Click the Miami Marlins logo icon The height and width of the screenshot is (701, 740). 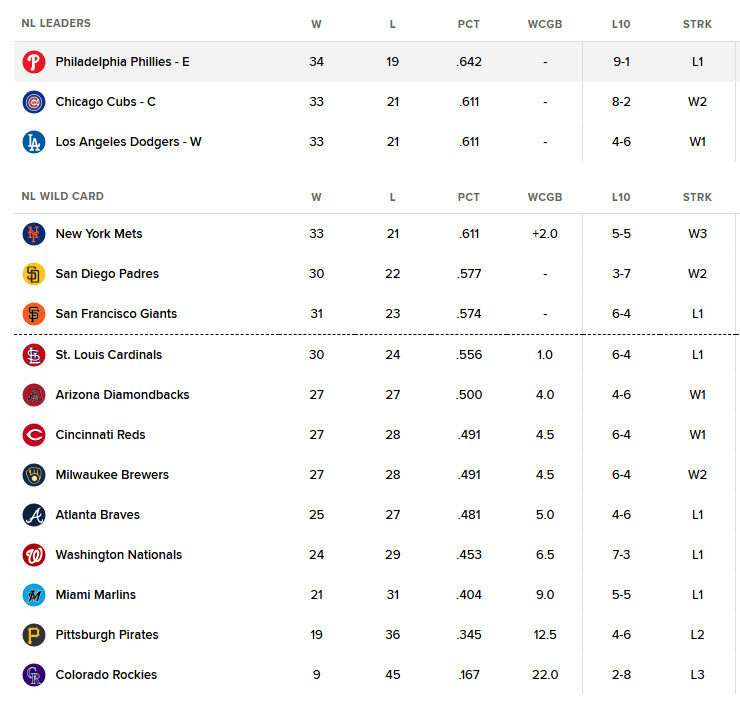pyautogui.click(x=34, y=595)
